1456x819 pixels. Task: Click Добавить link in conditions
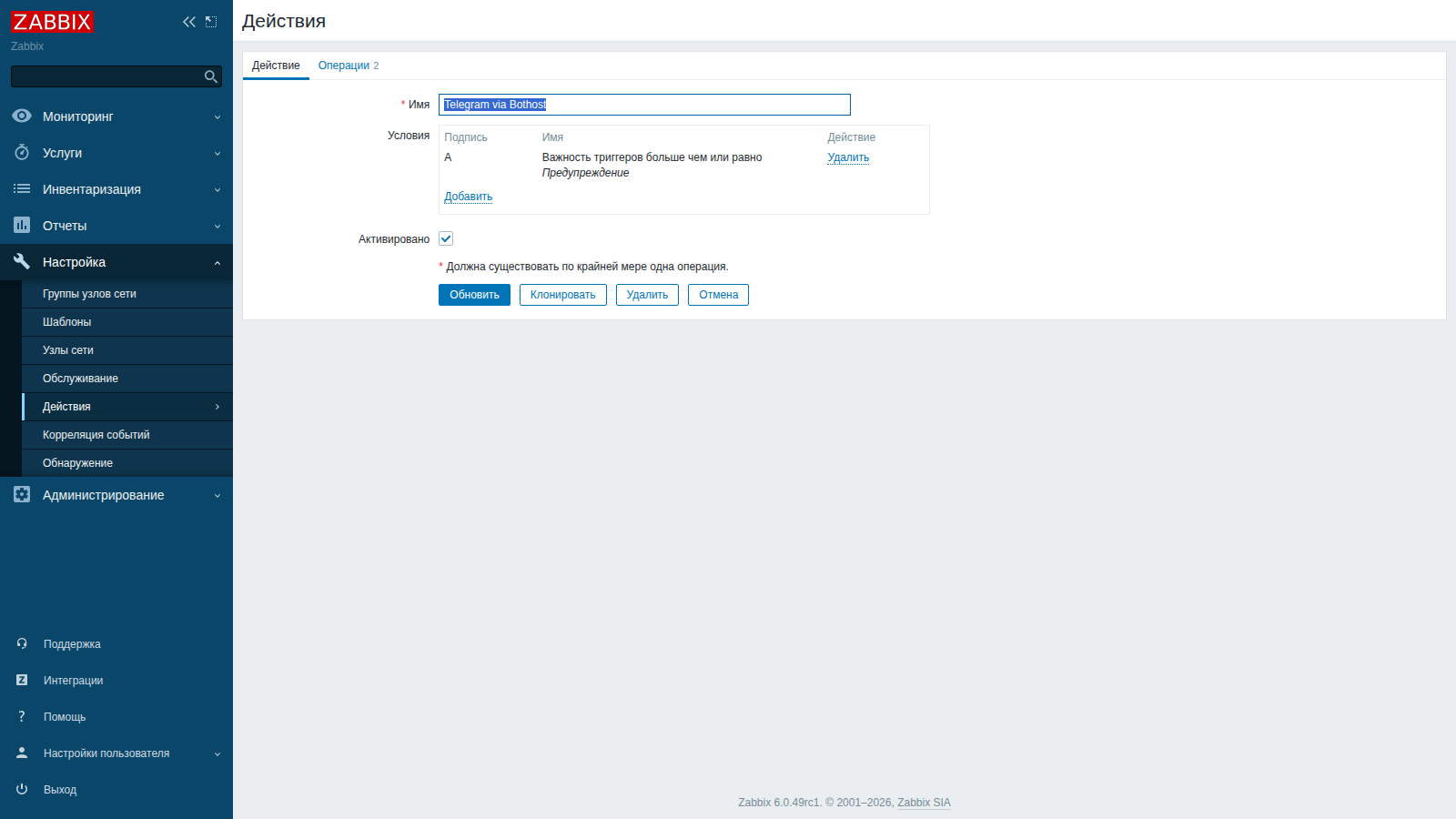tap(468, 197)
